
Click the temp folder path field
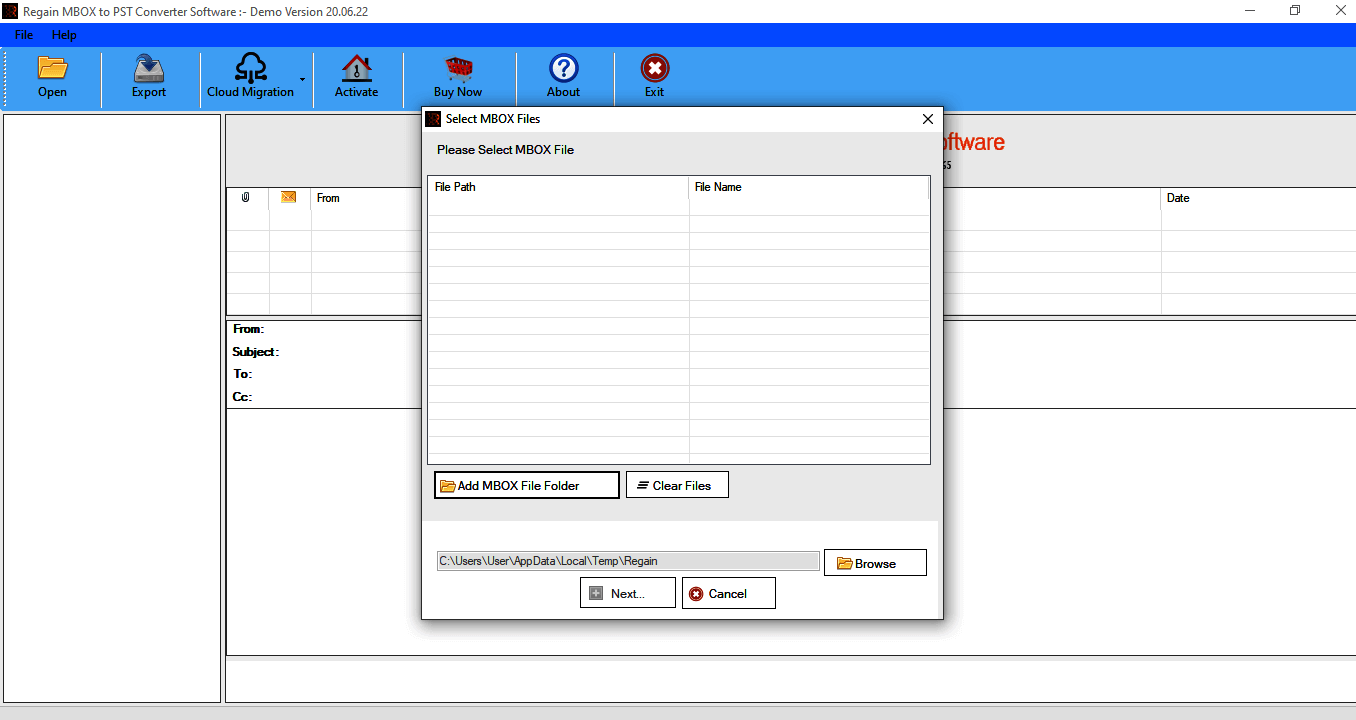pyautogui.click(x=628, y=561)
